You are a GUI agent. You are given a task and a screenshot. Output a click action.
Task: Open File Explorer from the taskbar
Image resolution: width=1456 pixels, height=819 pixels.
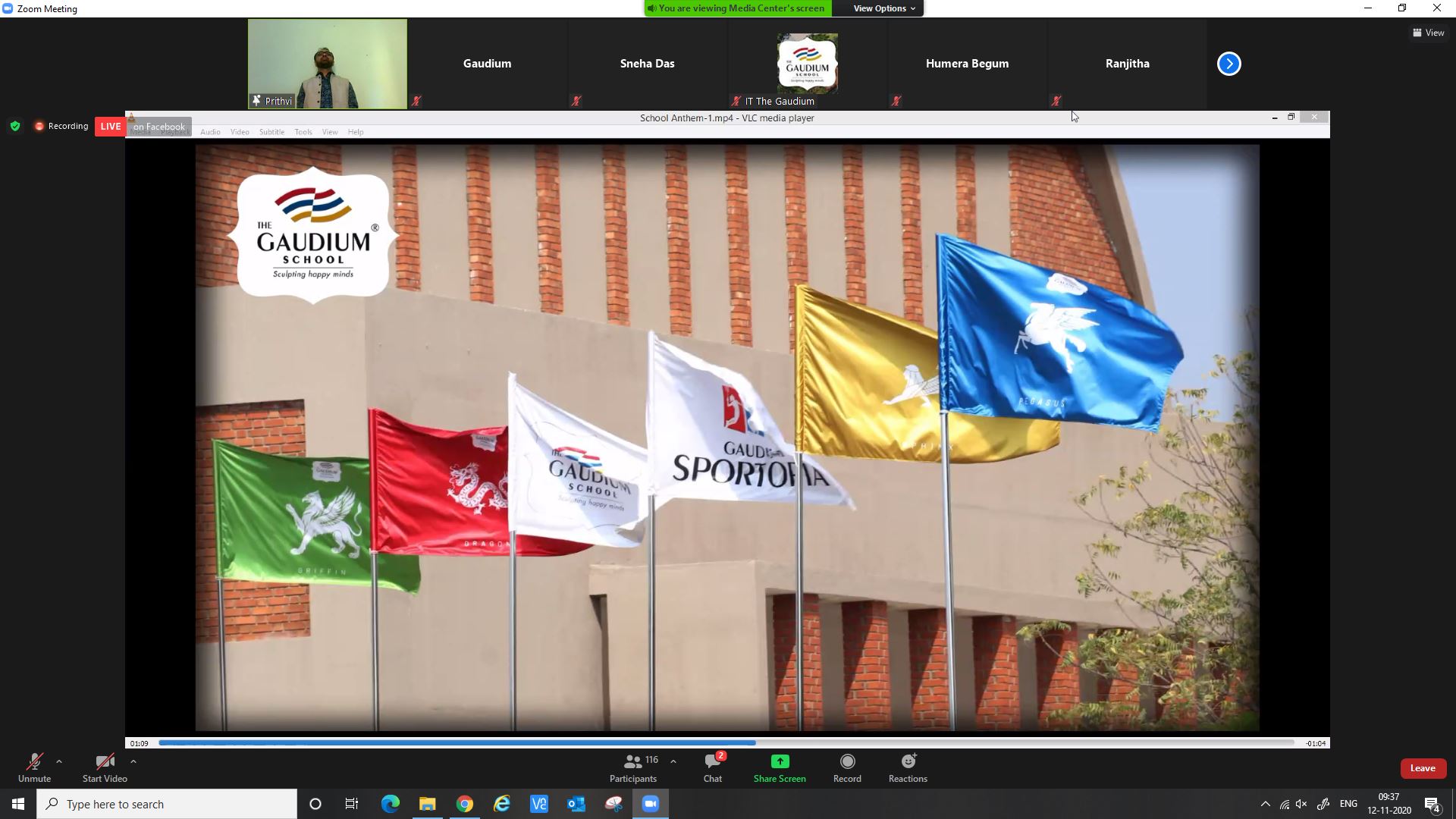(427, 804)
